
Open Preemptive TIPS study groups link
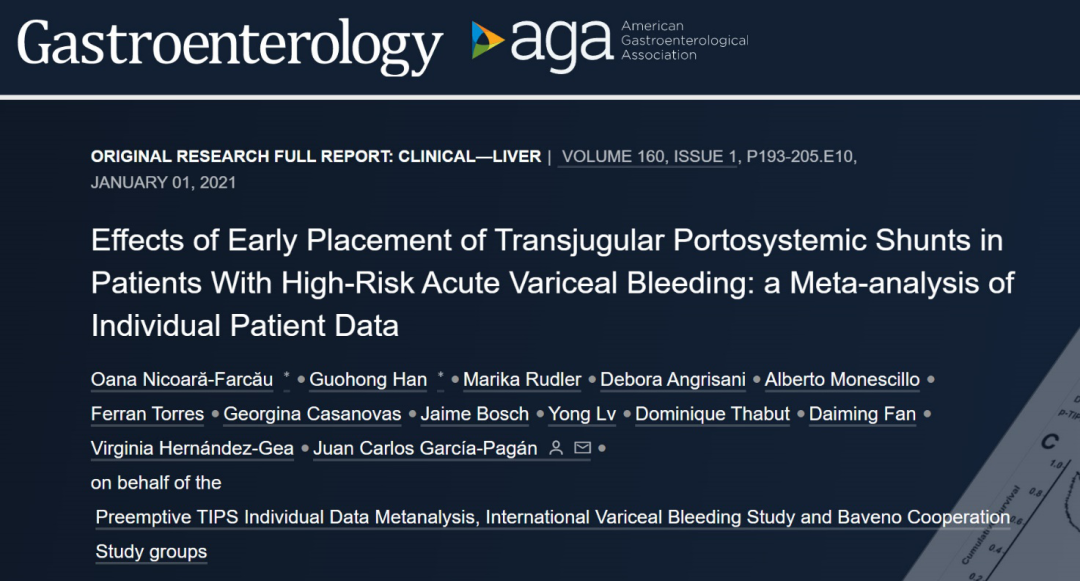tap(552, 534)
